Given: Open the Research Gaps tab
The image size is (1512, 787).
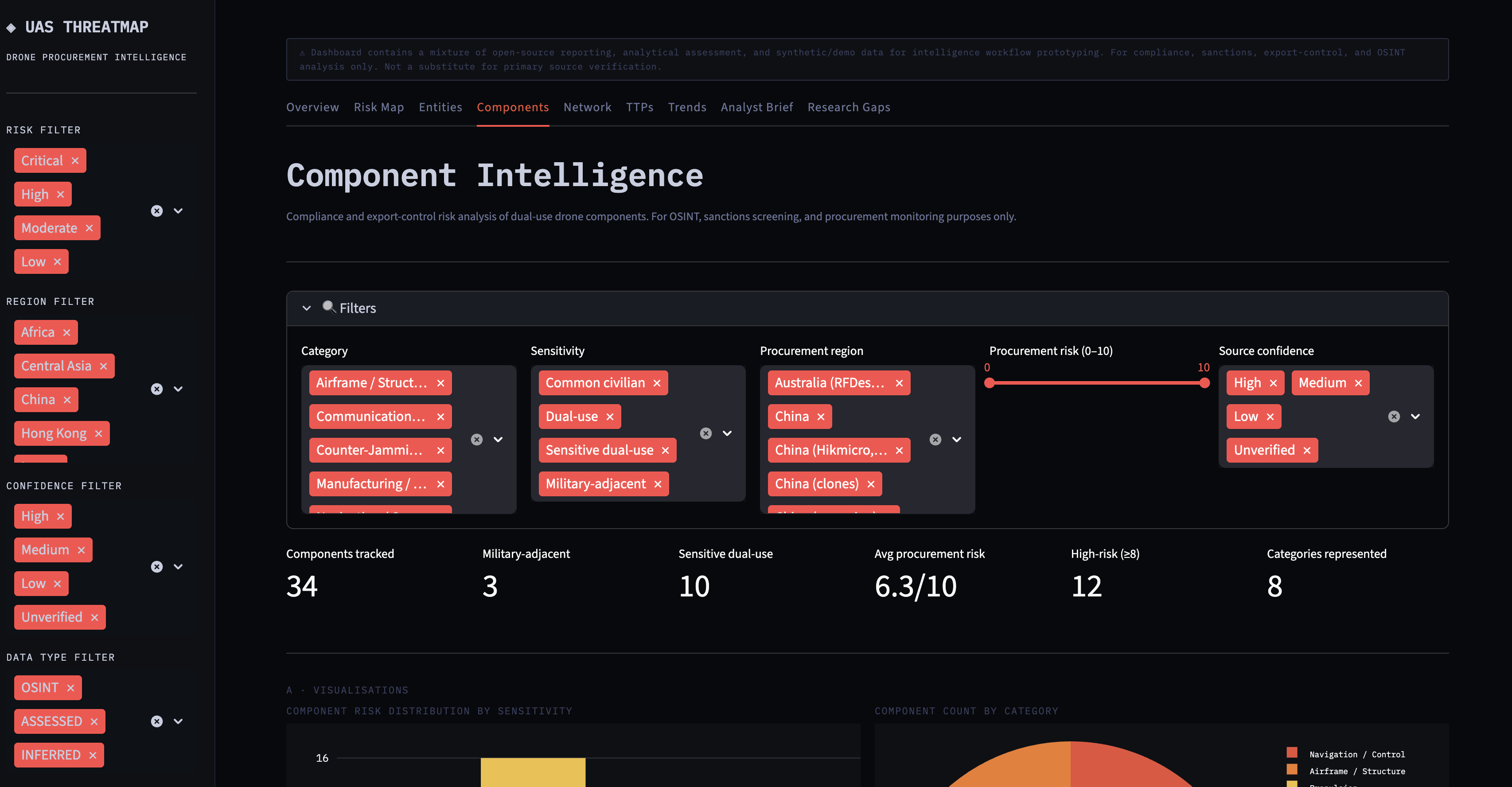Looking at the screenshot, I should pos(849,107).
